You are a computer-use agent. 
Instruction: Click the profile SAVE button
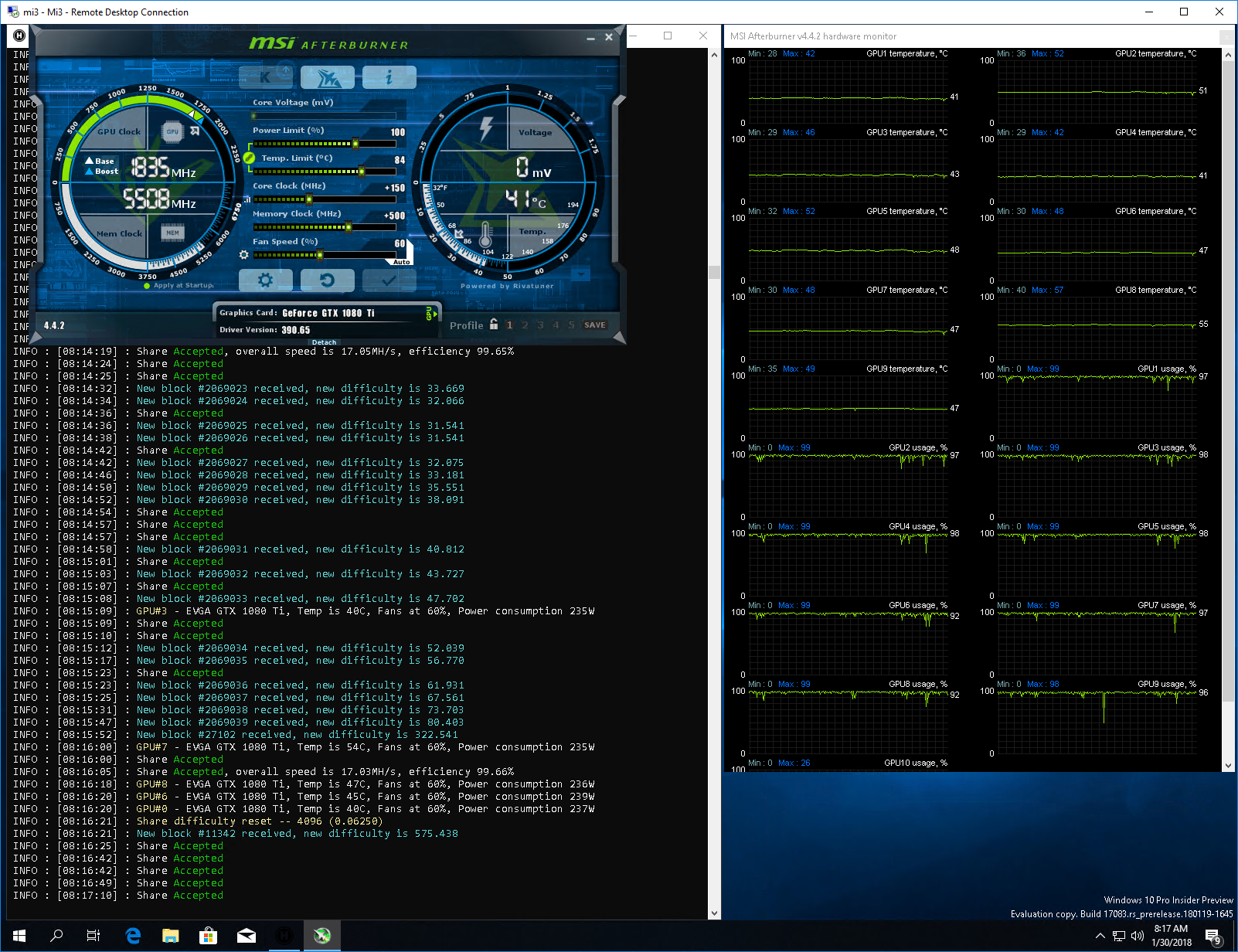coord(595,325)
